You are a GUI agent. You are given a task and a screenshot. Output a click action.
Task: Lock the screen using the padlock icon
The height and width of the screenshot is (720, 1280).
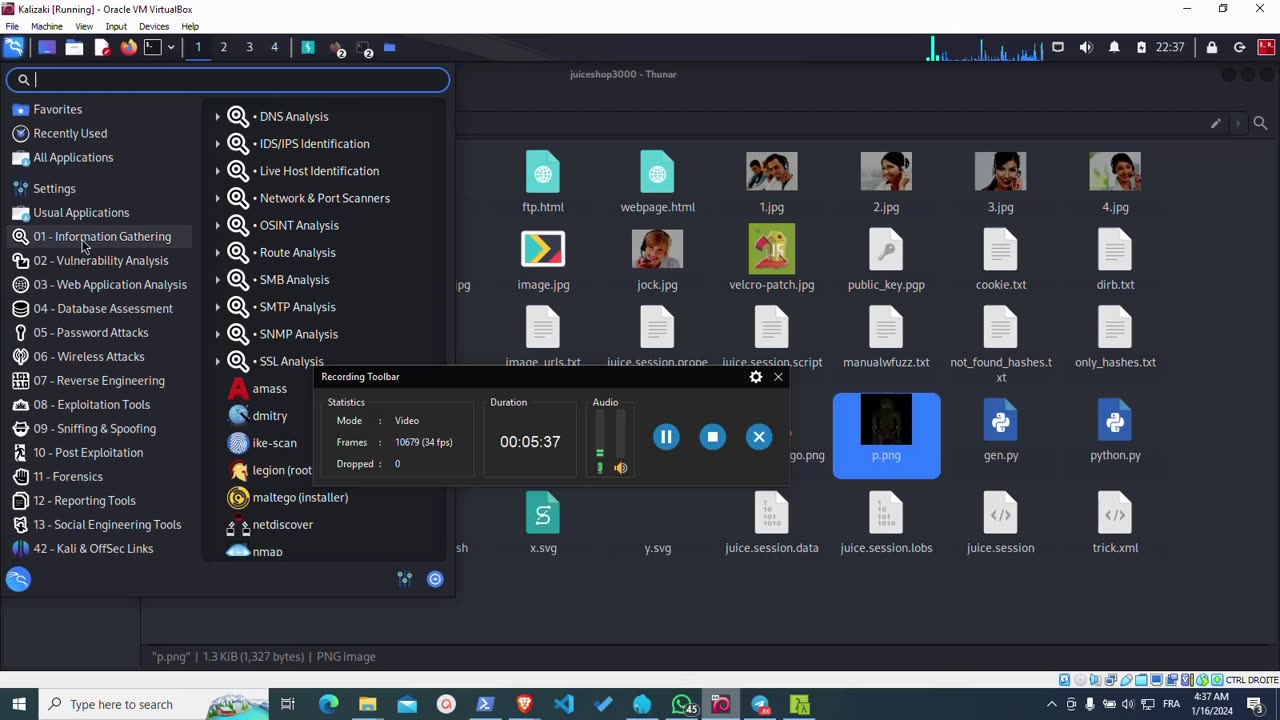click(1212, 47)
